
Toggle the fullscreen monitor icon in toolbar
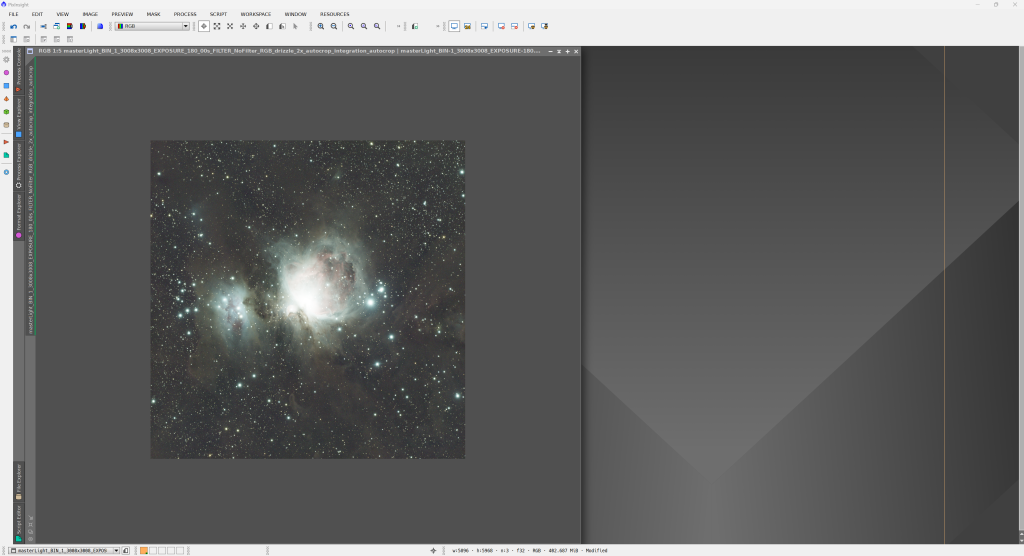pyautogui.click(x=454, y=26)
